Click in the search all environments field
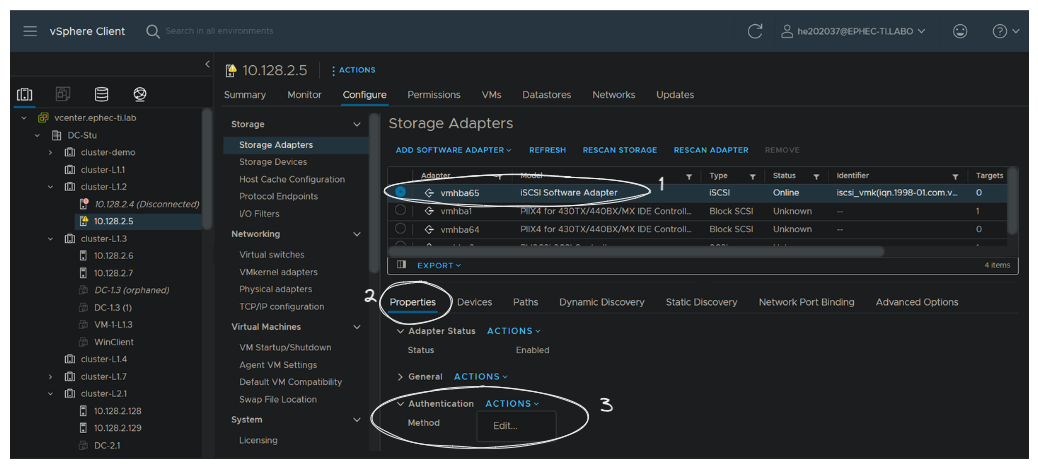Screen dimensions: 1038x469 [x=220, y=31]
